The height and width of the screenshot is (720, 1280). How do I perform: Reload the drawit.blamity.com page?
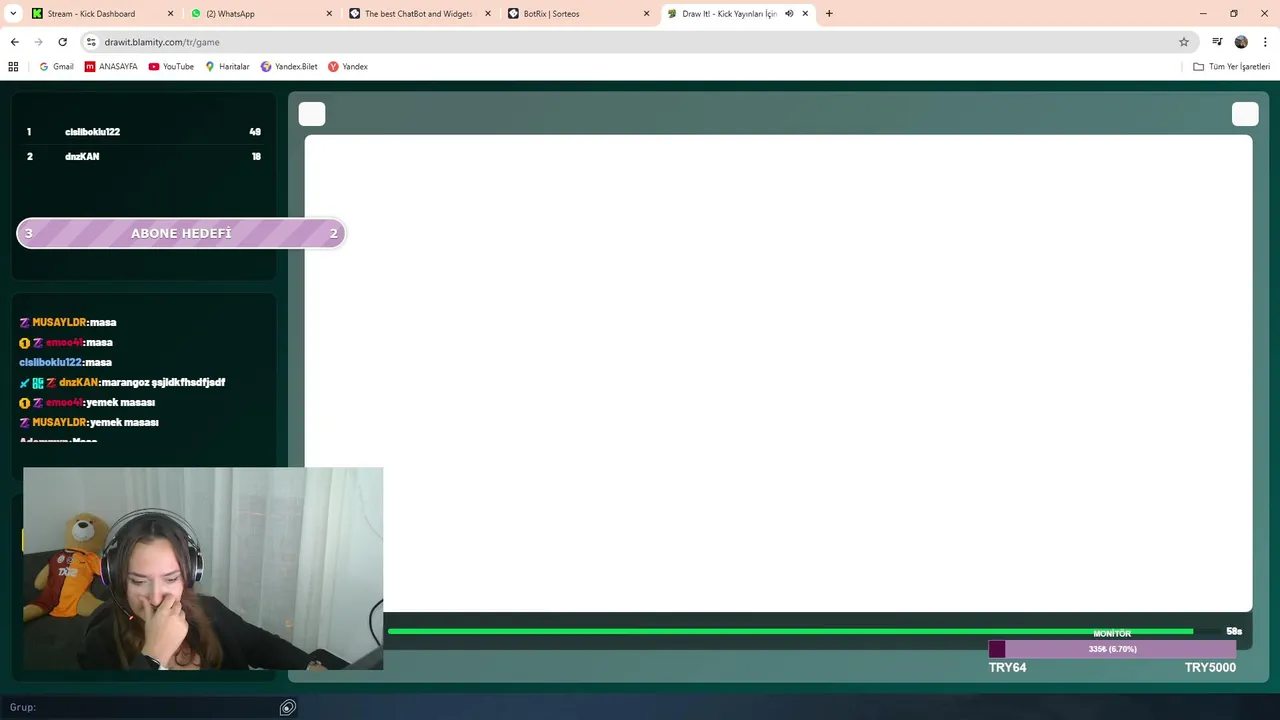(x=62, y=42)
